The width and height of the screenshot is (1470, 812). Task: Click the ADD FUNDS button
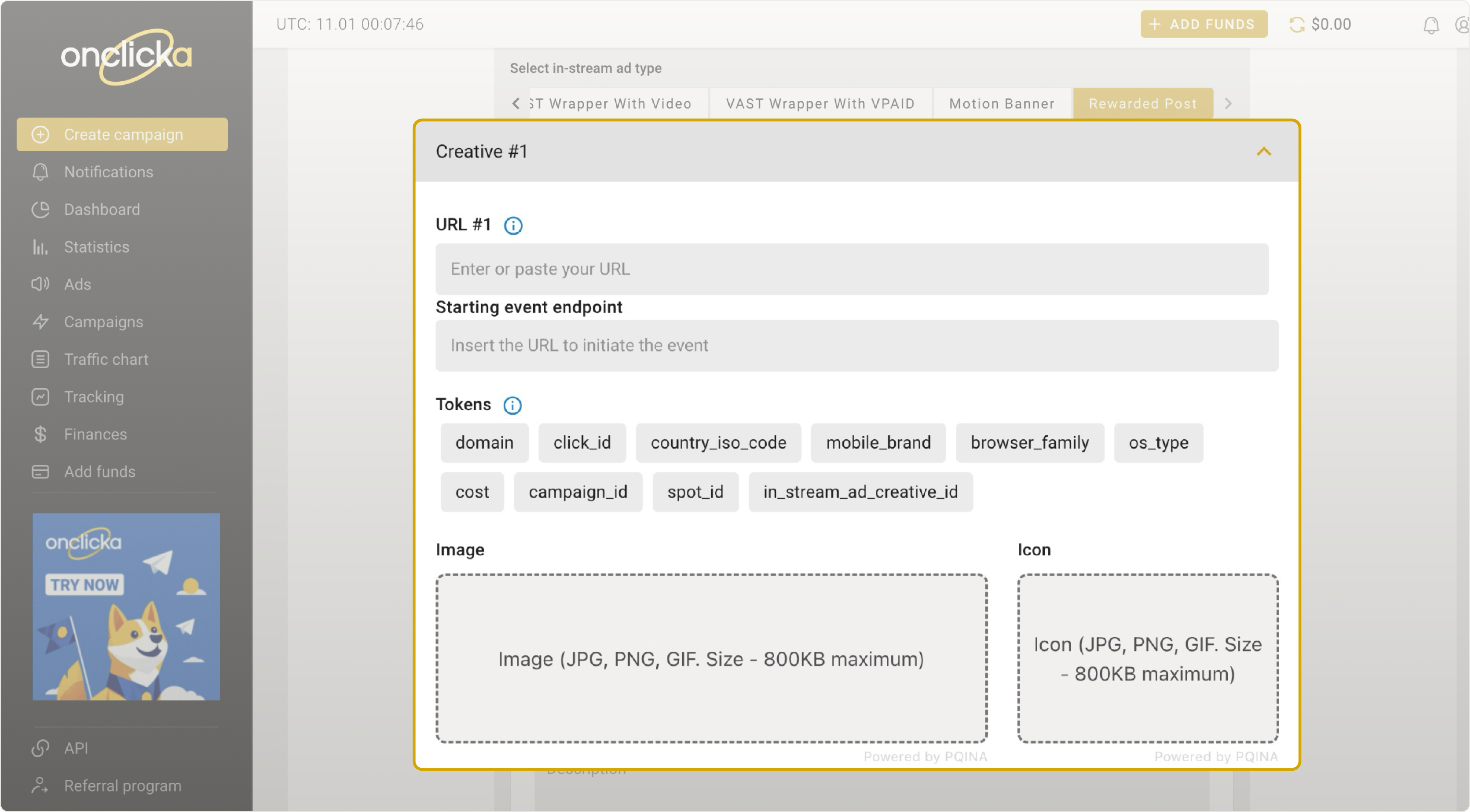coord(1203,24)
